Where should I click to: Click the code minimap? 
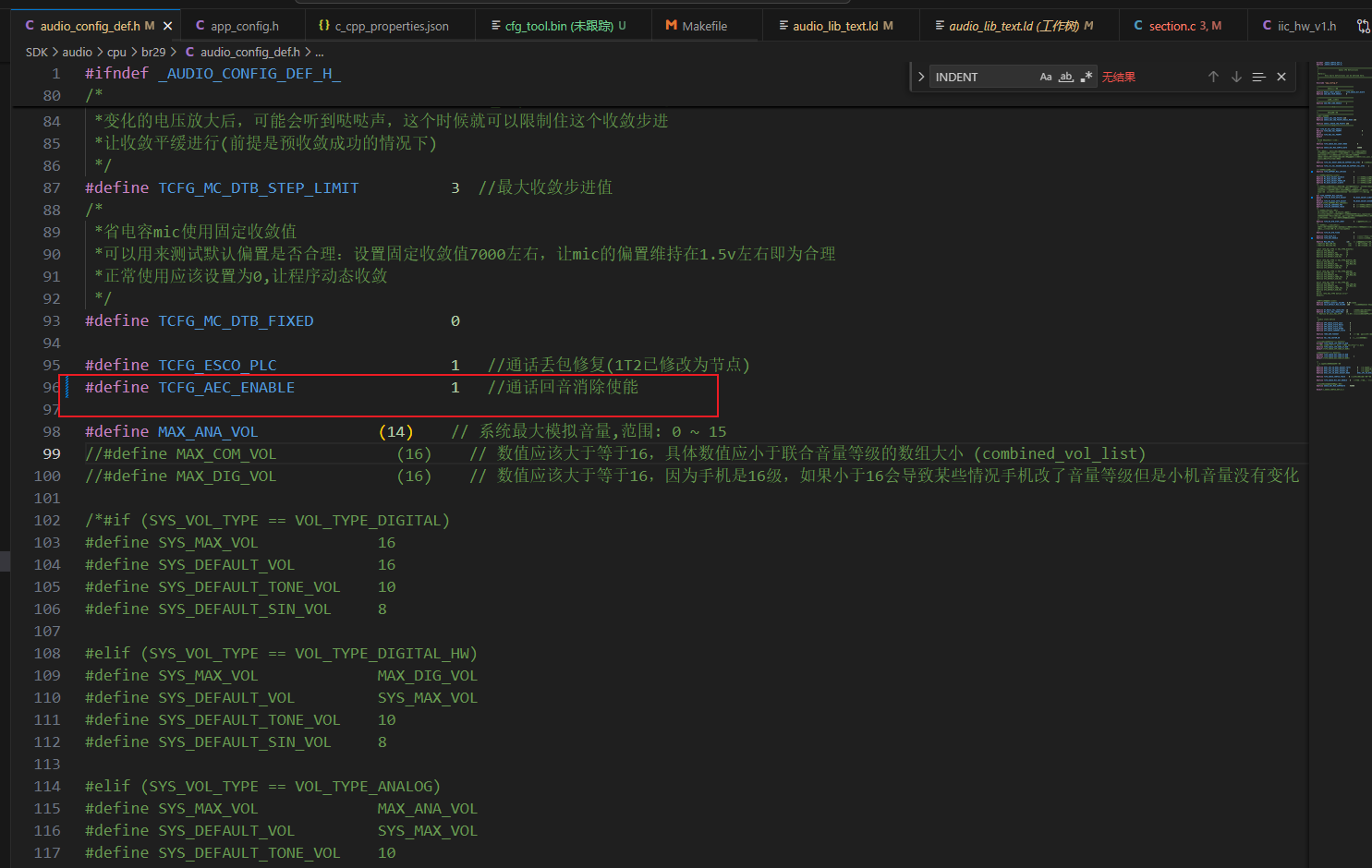point(1342,226)
